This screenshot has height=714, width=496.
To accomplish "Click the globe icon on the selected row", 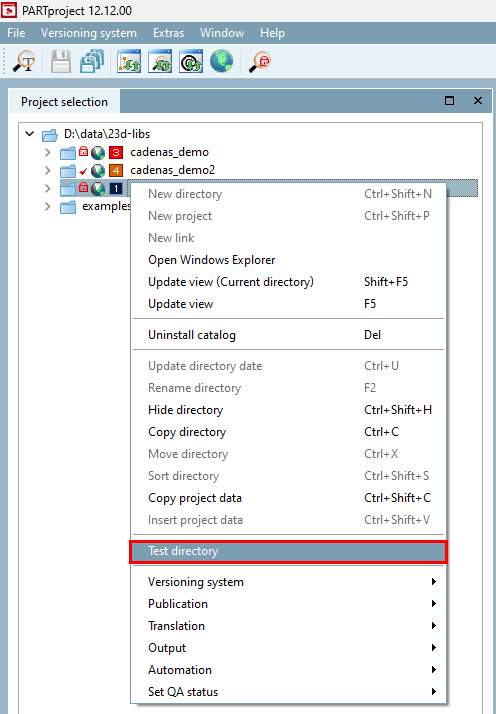I will 98,189.
